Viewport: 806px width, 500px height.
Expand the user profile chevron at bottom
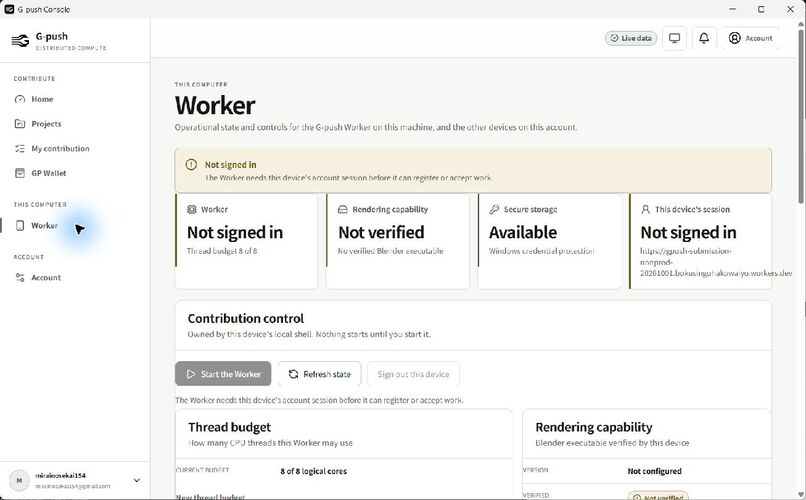(x=137, y=480)
